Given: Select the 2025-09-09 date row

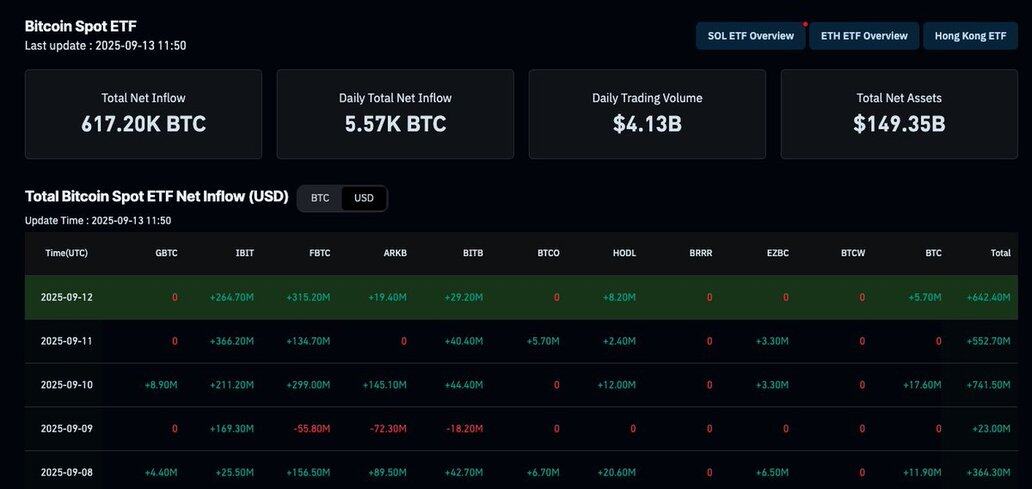Looking at the screenshot, I should click(x=521, y=428).
